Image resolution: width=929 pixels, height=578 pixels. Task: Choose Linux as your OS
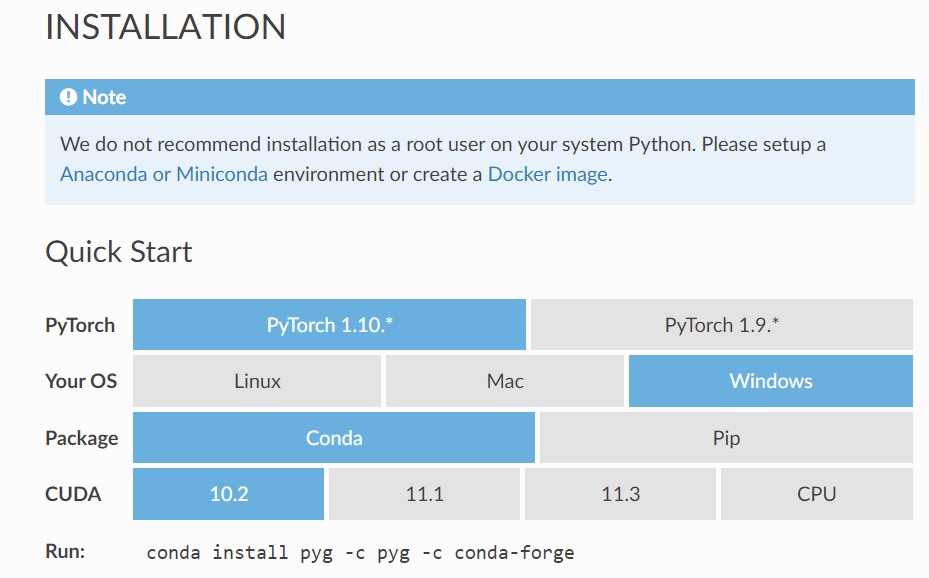tap(257, 381)
